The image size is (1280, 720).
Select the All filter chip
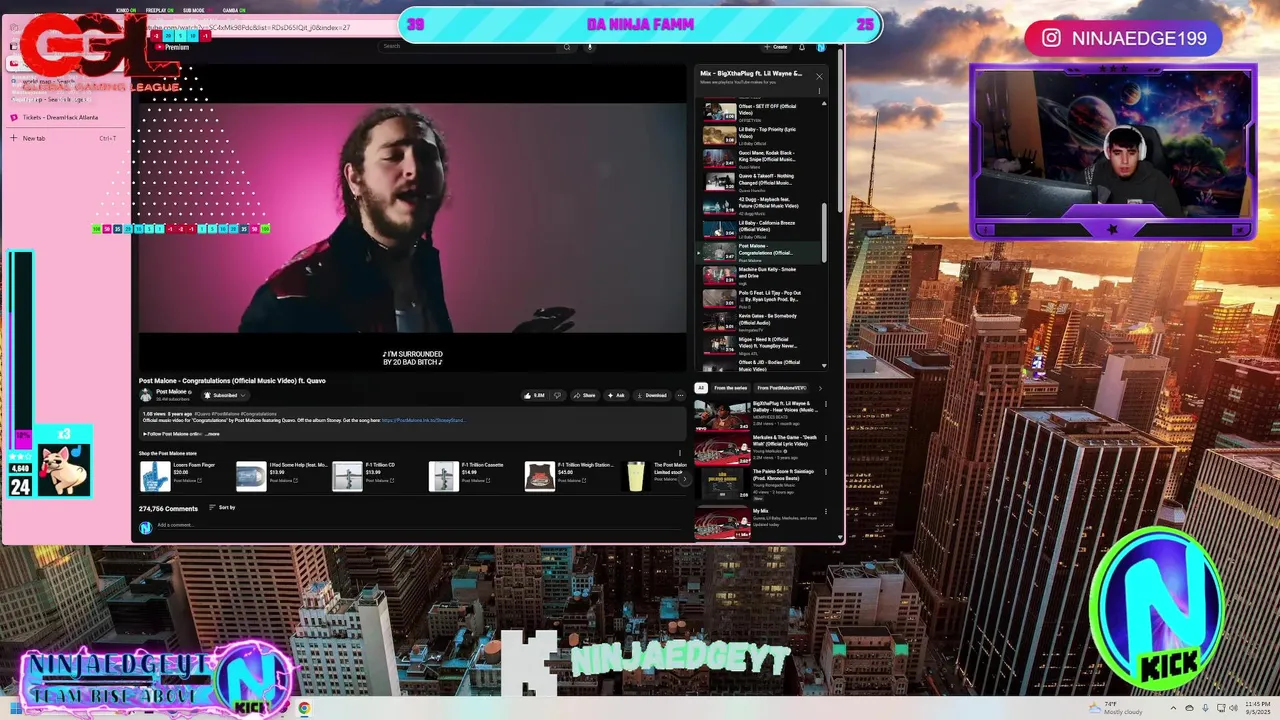(x=701, y=388)
